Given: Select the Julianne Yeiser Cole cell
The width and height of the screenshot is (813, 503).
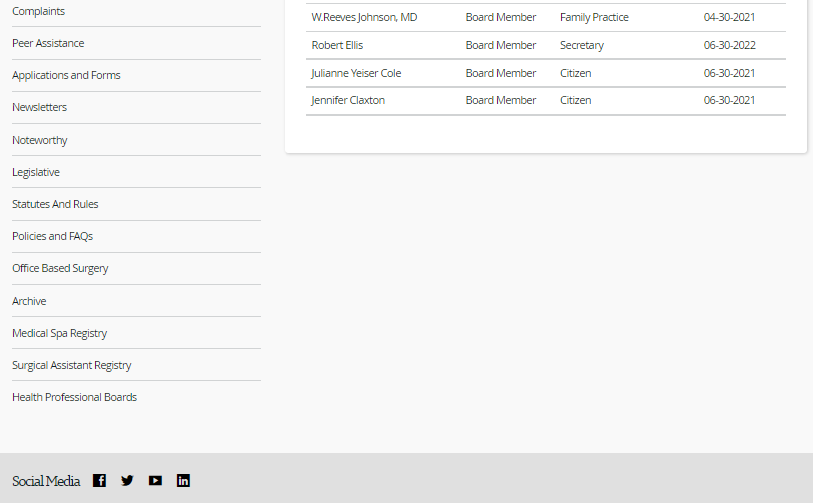Looking at the screenshot, I should click(356, 73).
